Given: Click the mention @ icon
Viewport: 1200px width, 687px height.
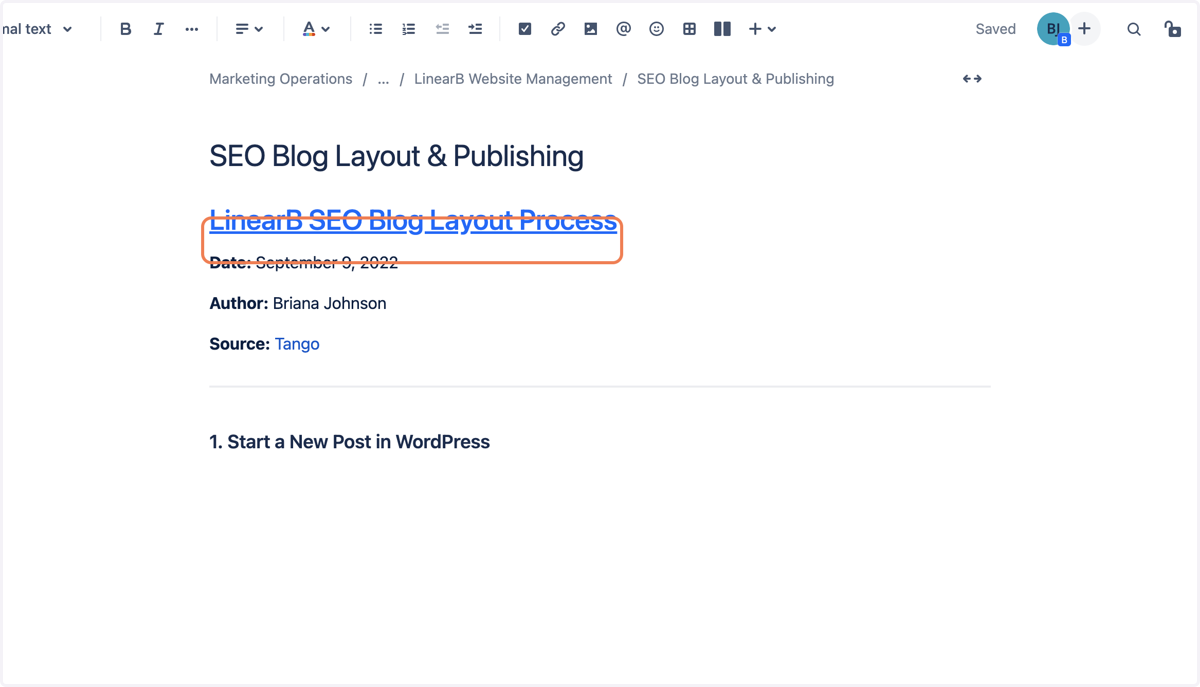Looking at the screenshot, I should pyautogui.click(x=624, y=29).
